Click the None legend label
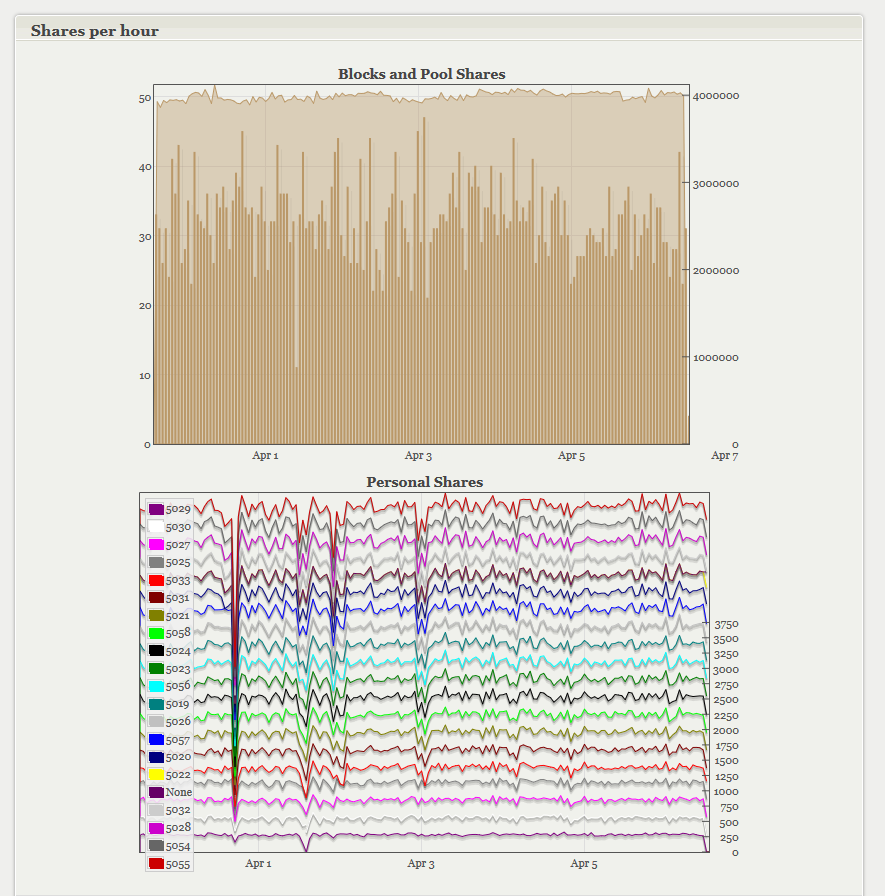 pyautogui.click(x=179, y=793)
